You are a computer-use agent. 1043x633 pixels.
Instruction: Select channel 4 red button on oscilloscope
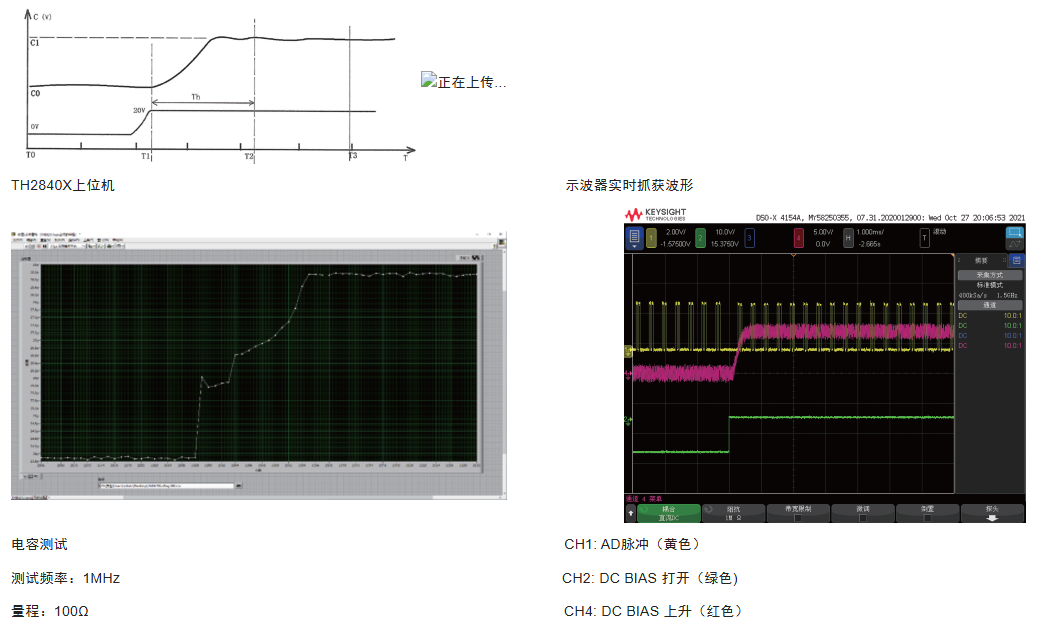click(x=799, y=238)
